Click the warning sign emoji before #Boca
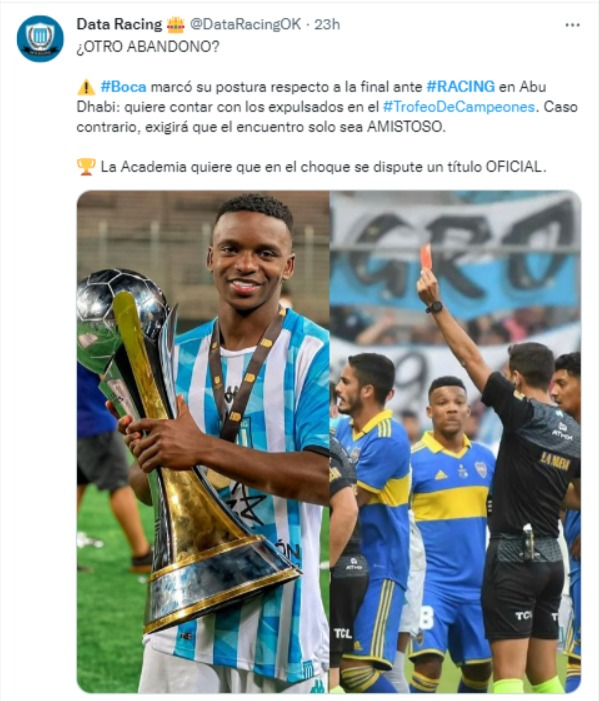Image resolution: width=599 pixels, height=701 pixels. coord(86,87)
